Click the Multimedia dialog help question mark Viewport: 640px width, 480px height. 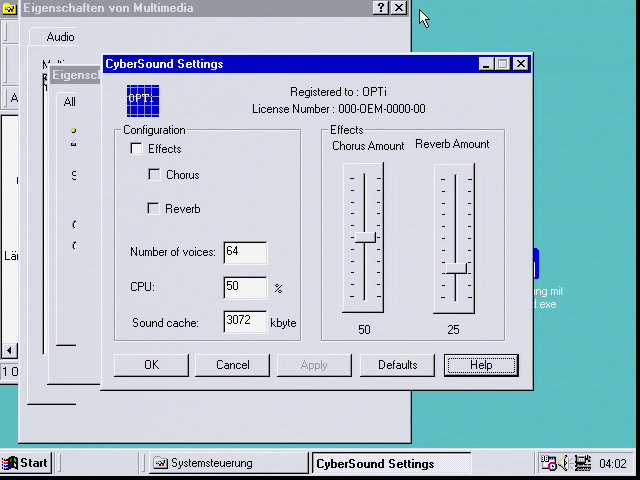(380, 8)
